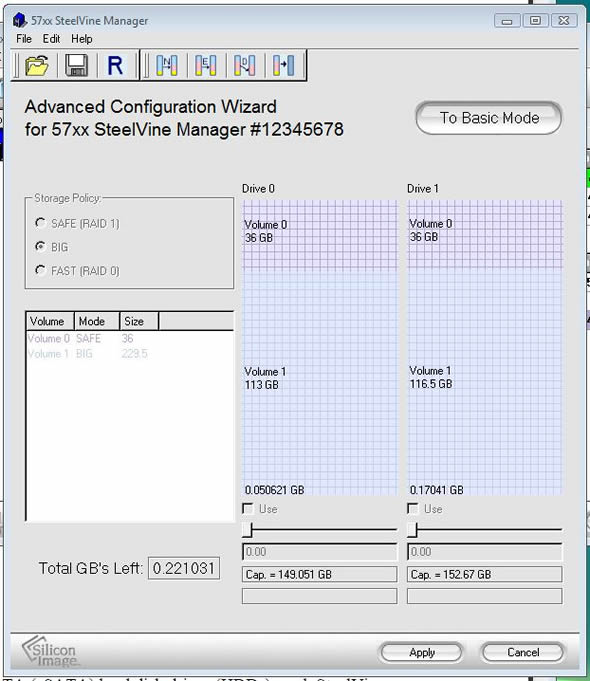The width and height of the screenshot is (590, 681).
Task: Click the Drive 0 size input field
Action: coord(319,552)
